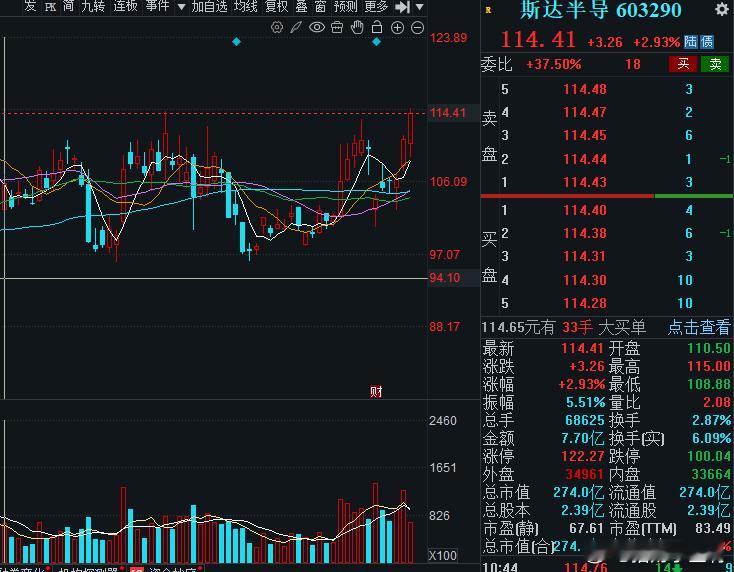Click the right blue diamond event marker

(x=376, y=42)
